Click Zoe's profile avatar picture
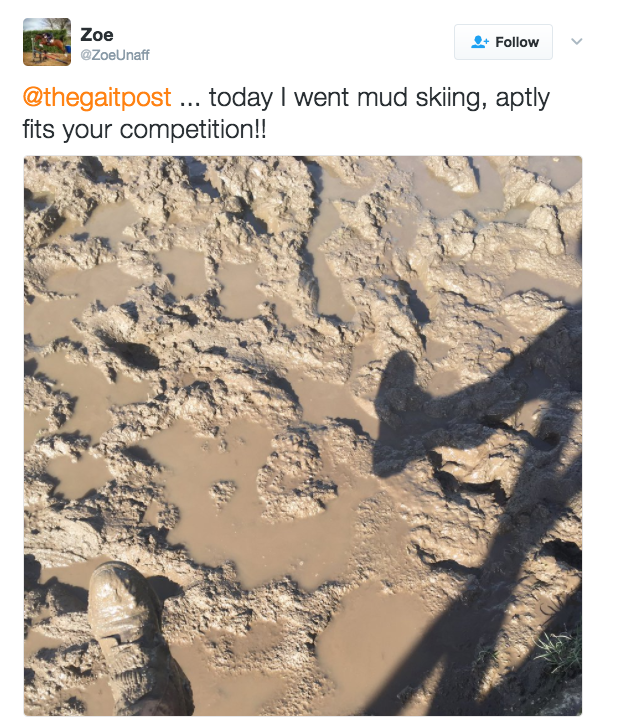Viewport: 621px width, 727px height. [47, 42]
